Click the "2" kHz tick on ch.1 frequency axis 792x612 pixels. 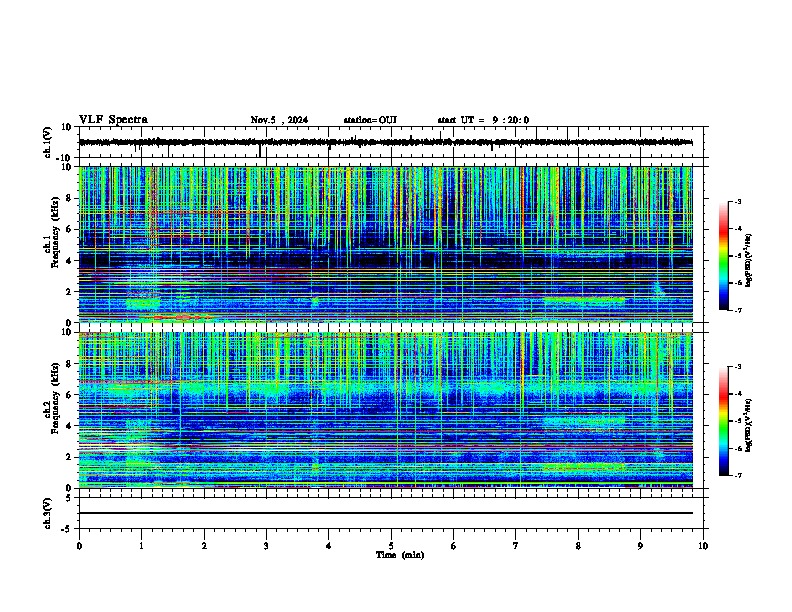[x=70, y=292]
